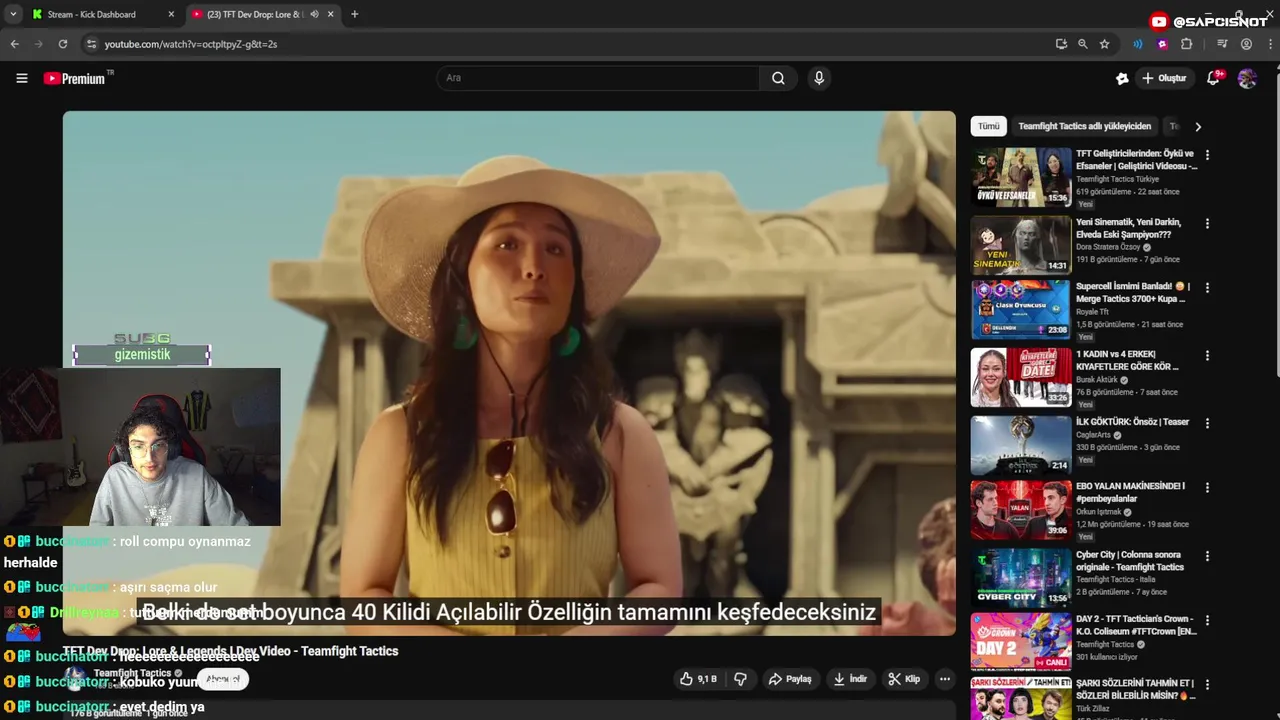Screen dimensions: 1280x720
Task: Click the youtube.com address bar URL
Action: (x=191, y=44)
